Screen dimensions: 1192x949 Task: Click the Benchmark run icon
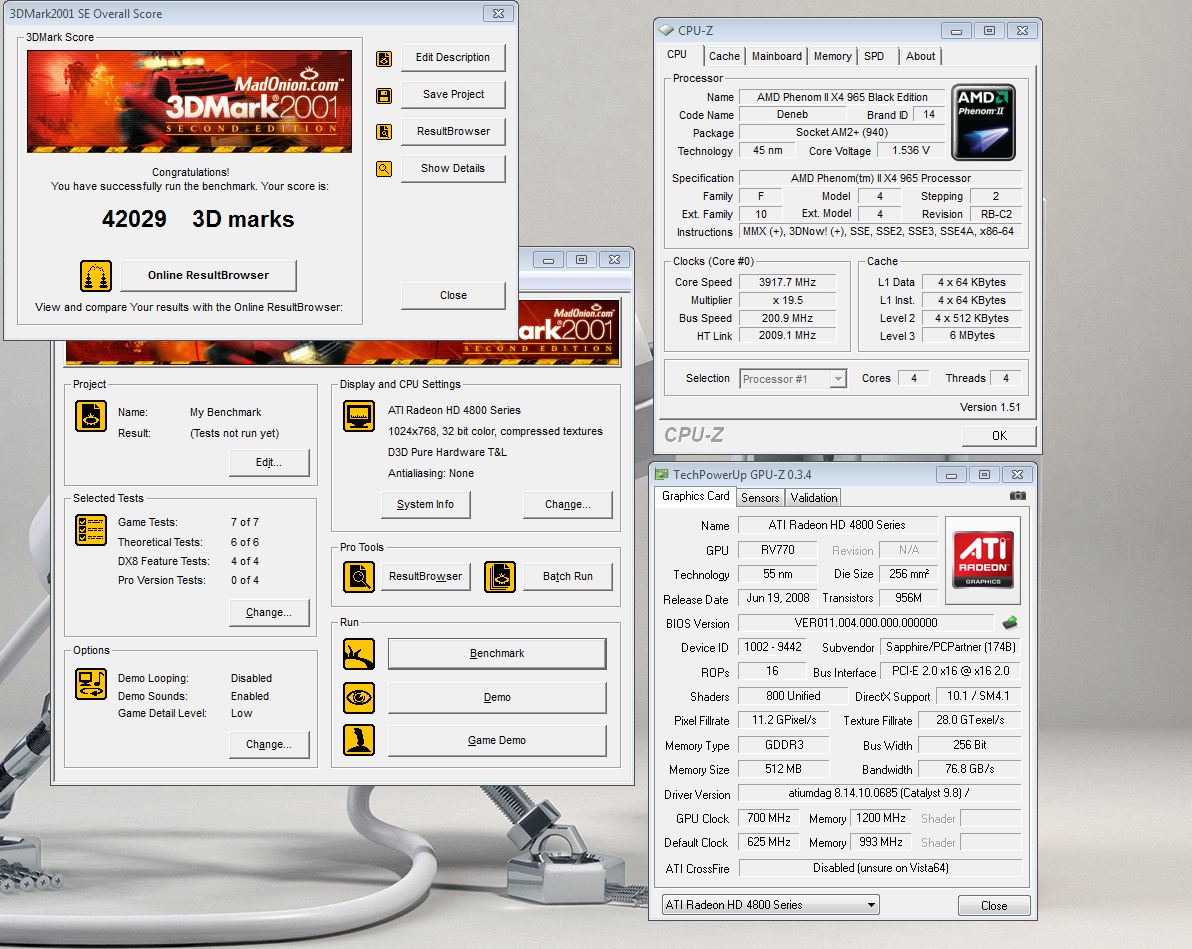359,654
